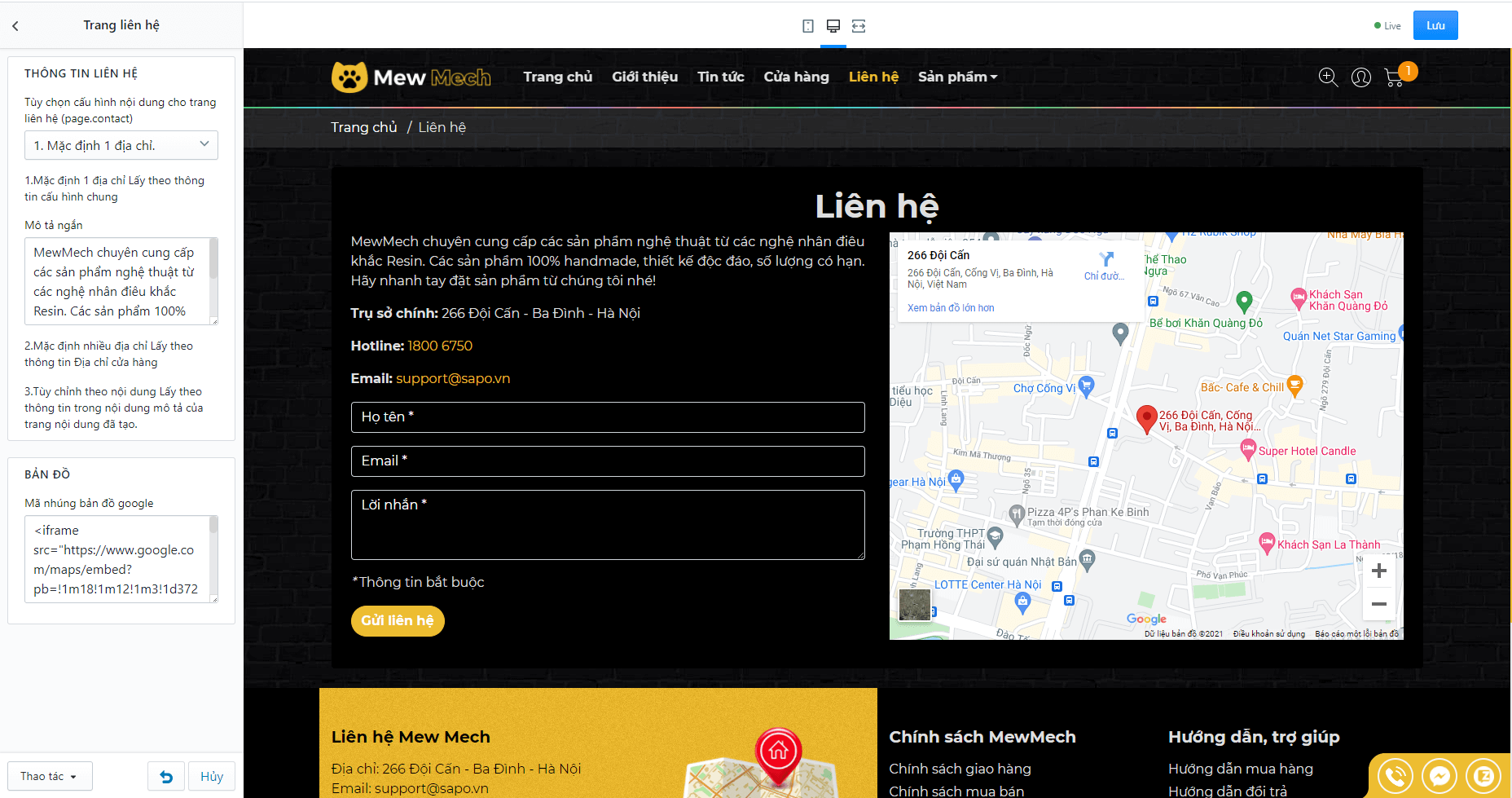This screenshot has width=1512, height=798.
Task: Open Trang chủ in the navigation
Action: [558, 77]
